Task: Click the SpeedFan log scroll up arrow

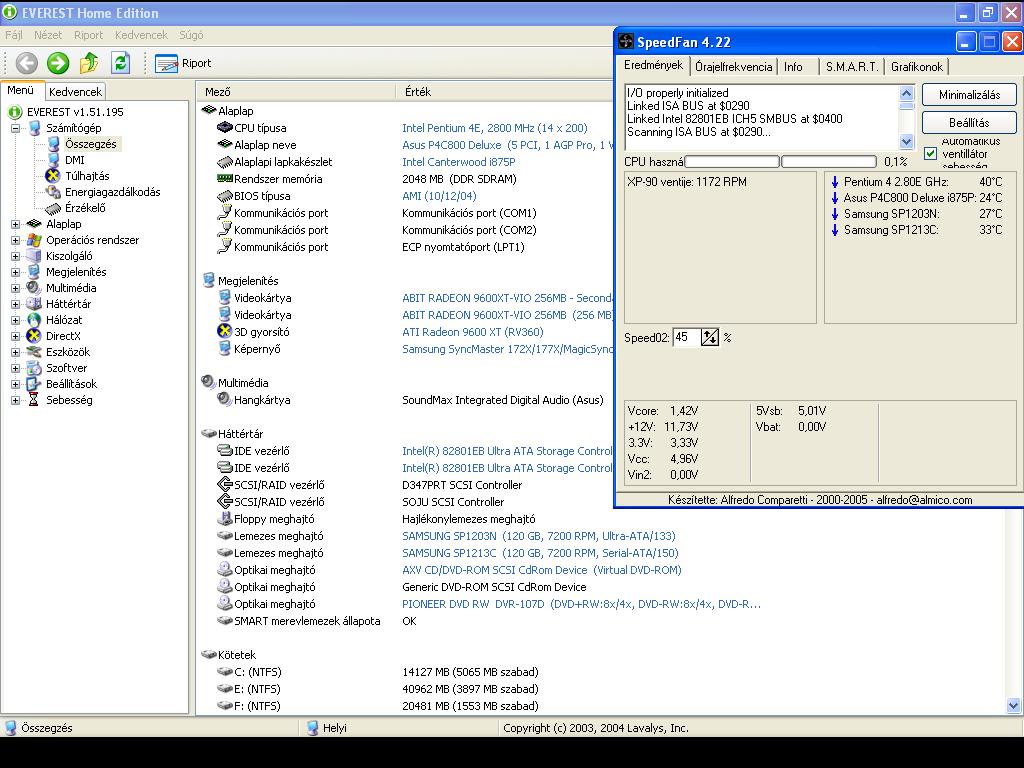Action: tap(906, 93)
